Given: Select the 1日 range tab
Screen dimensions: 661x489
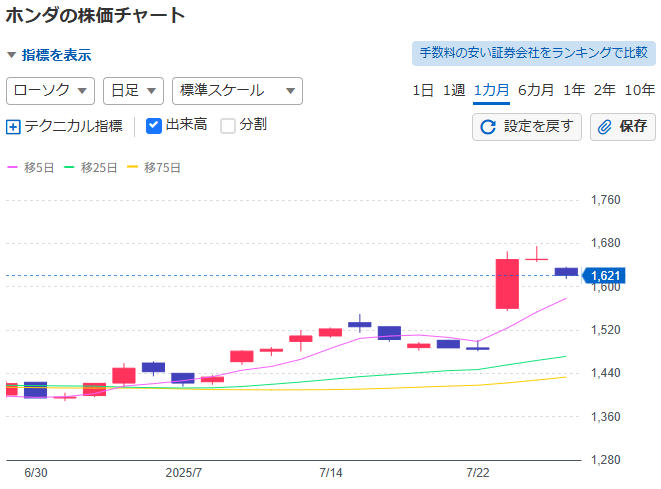Looking at the screenshot, I should 423,90.
